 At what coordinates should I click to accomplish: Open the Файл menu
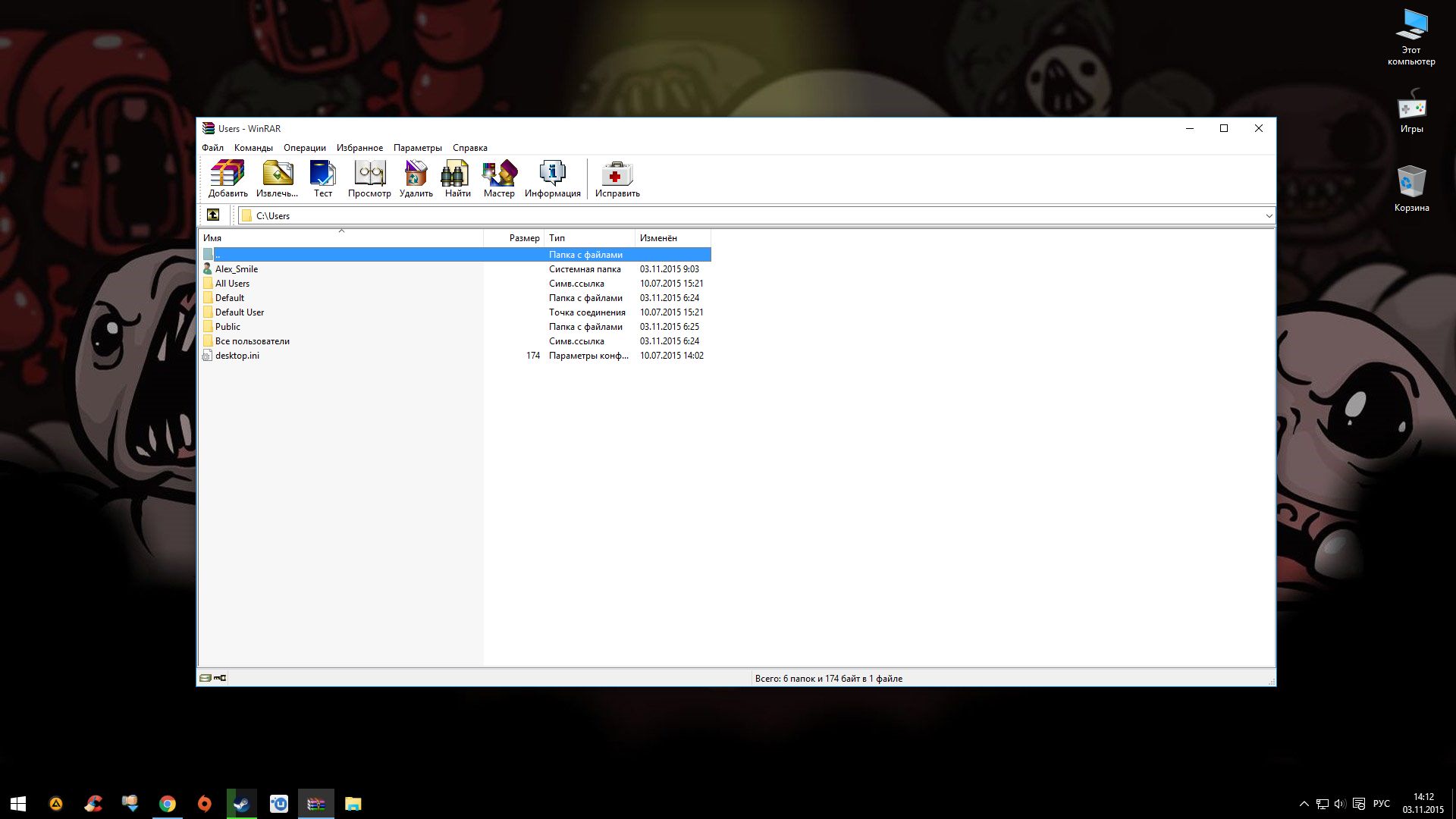212,148
